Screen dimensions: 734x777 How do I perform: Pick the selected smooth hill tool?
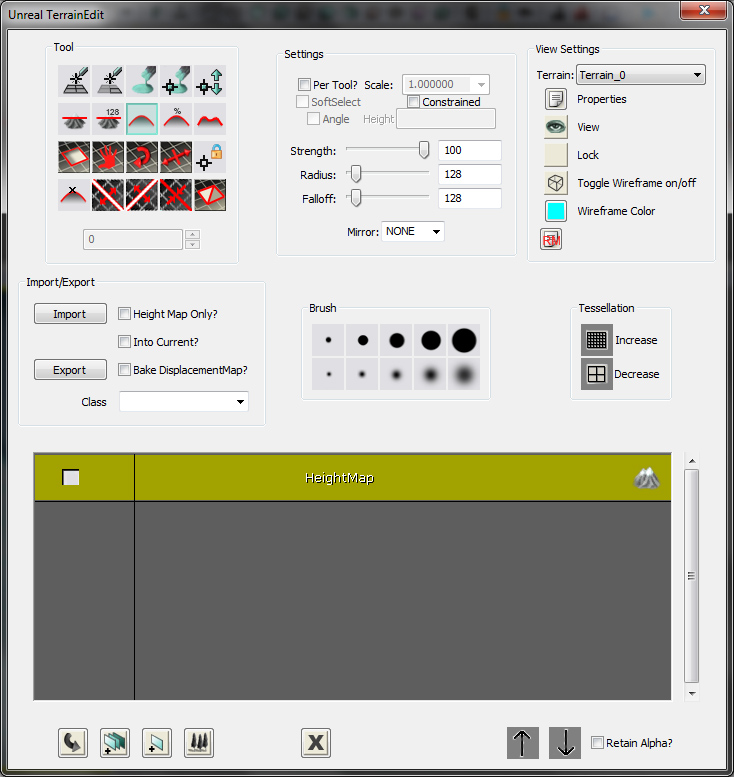click(142, 119)
